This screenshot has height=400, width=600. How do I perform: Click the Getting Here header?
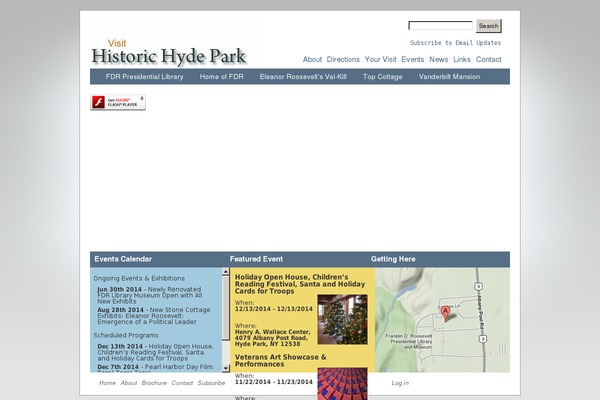tap(393, 259)
